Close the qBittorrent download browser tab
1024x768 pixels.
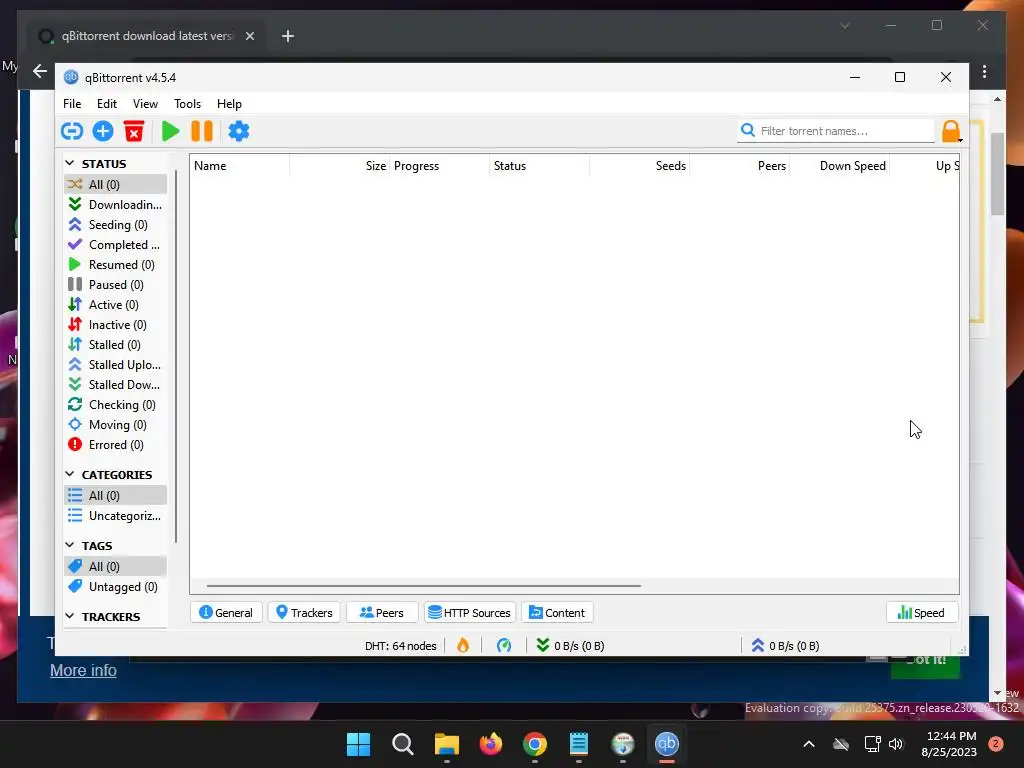pyautogui.click(x=249, y=36)
